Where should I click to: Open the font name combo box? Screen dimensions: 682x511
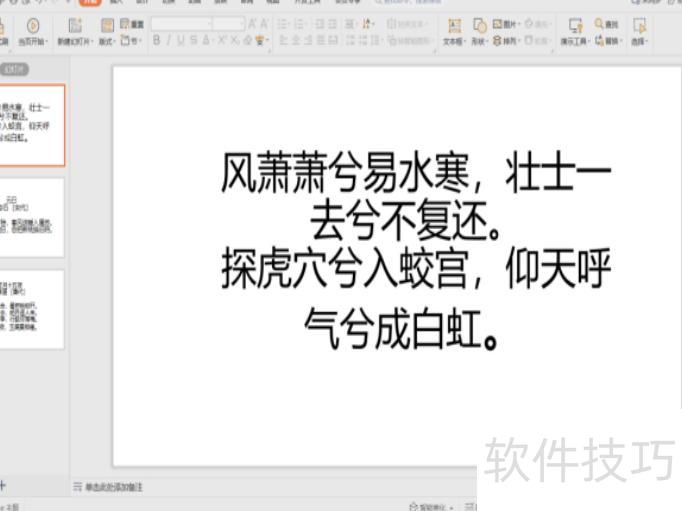click(181, 23)
